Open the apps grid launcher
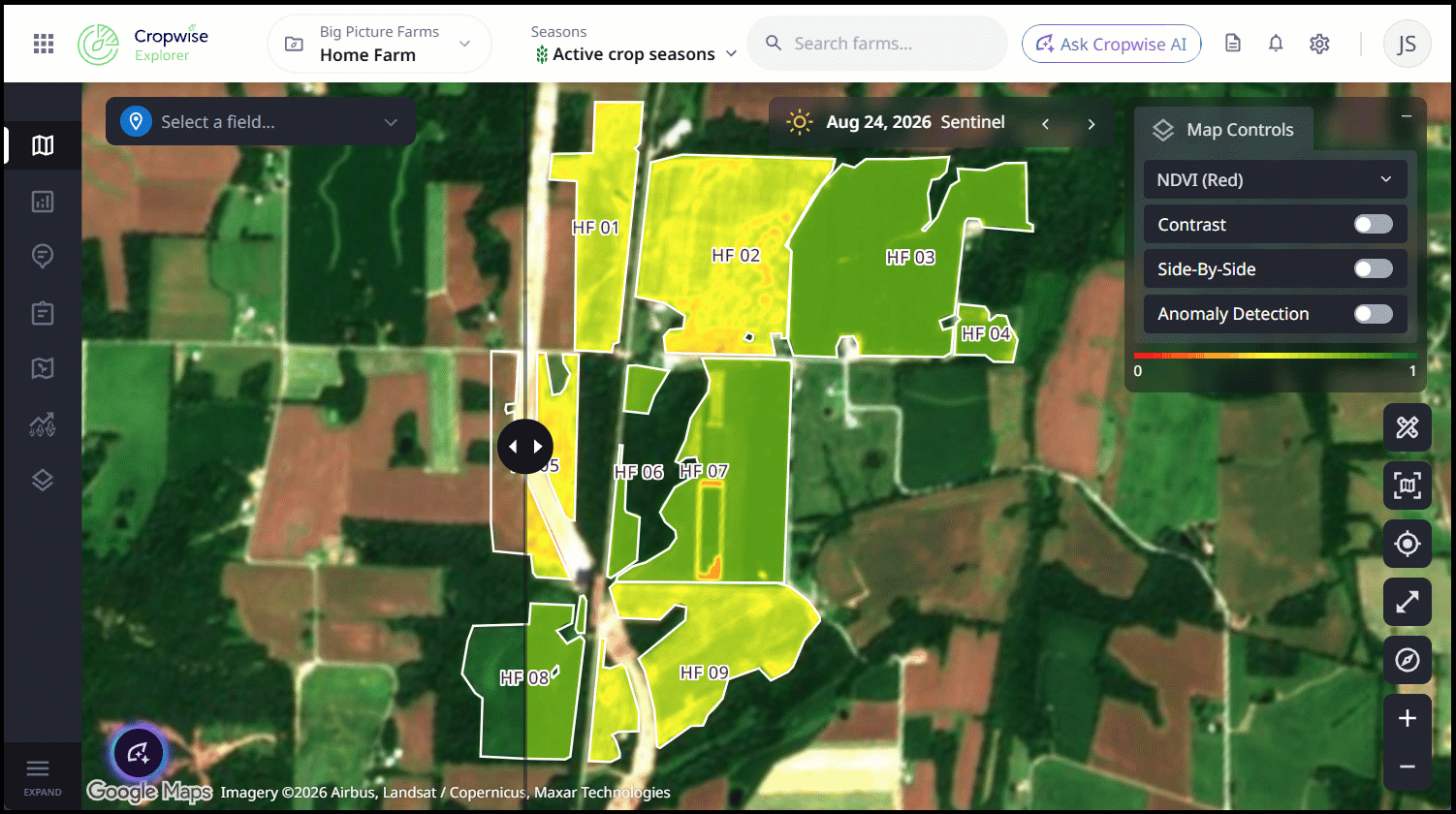The width and height of the screenshot is (1456, 814). click(44, 44)
